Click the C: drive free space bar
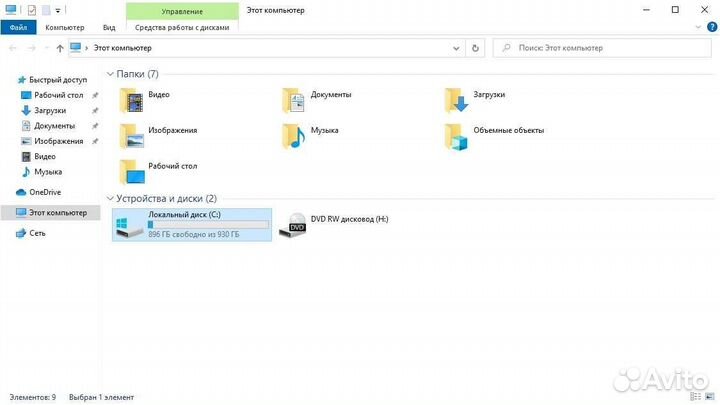Screen dimensions: 720x405 [208, 225]
